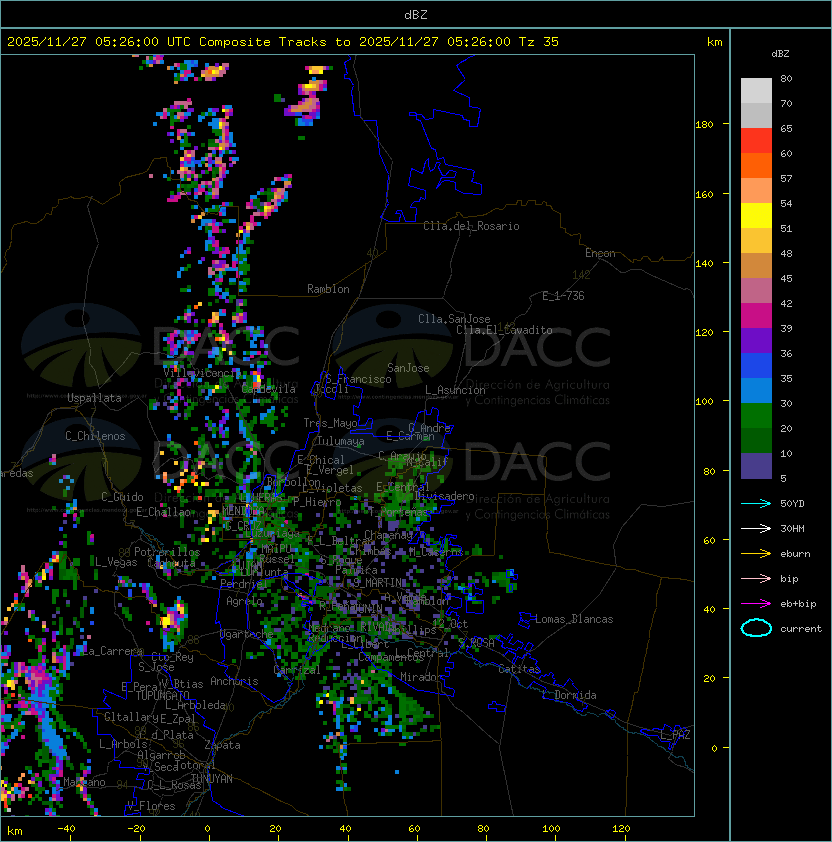Click the yellow eburn arrow icon in legend
Screen dimensions: 832x842
[x=756, y=554]
